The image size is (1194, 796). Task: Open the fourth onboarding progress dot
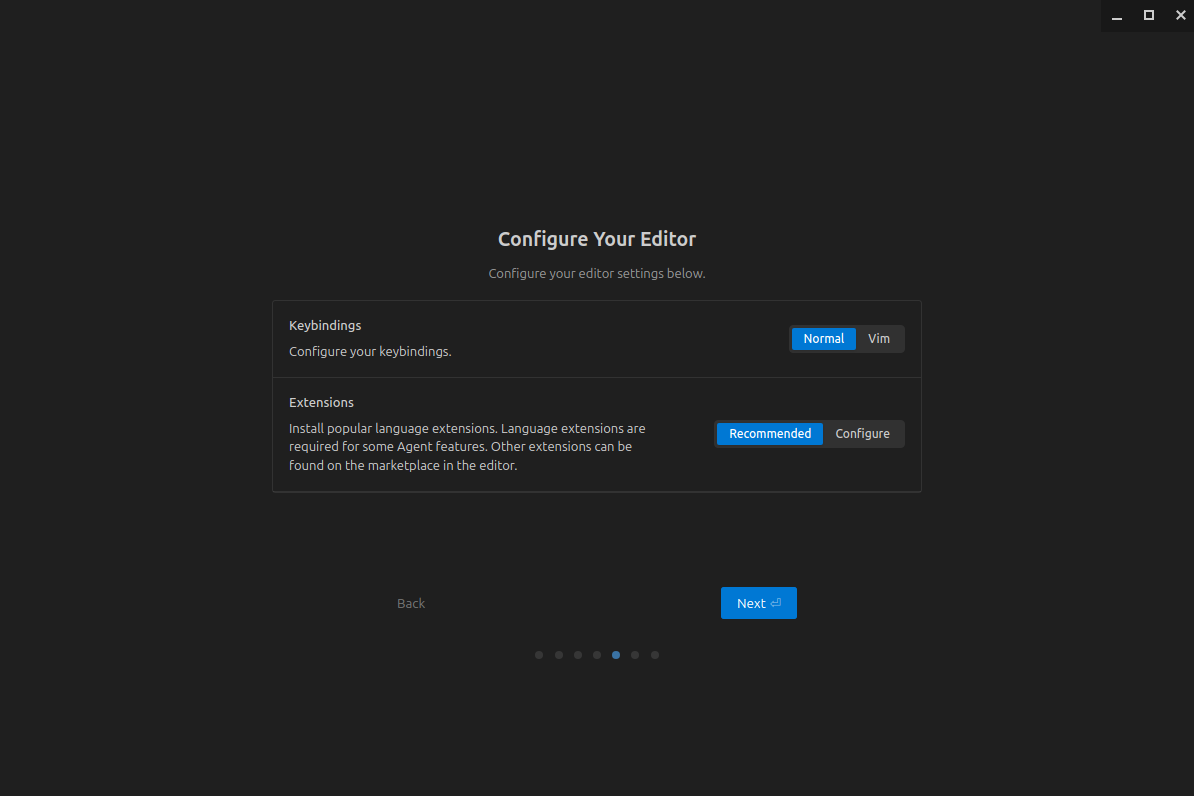click(x=597, y=655)
